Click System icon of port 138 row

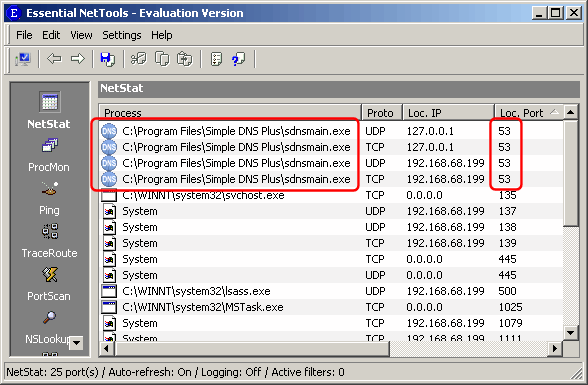110,228
